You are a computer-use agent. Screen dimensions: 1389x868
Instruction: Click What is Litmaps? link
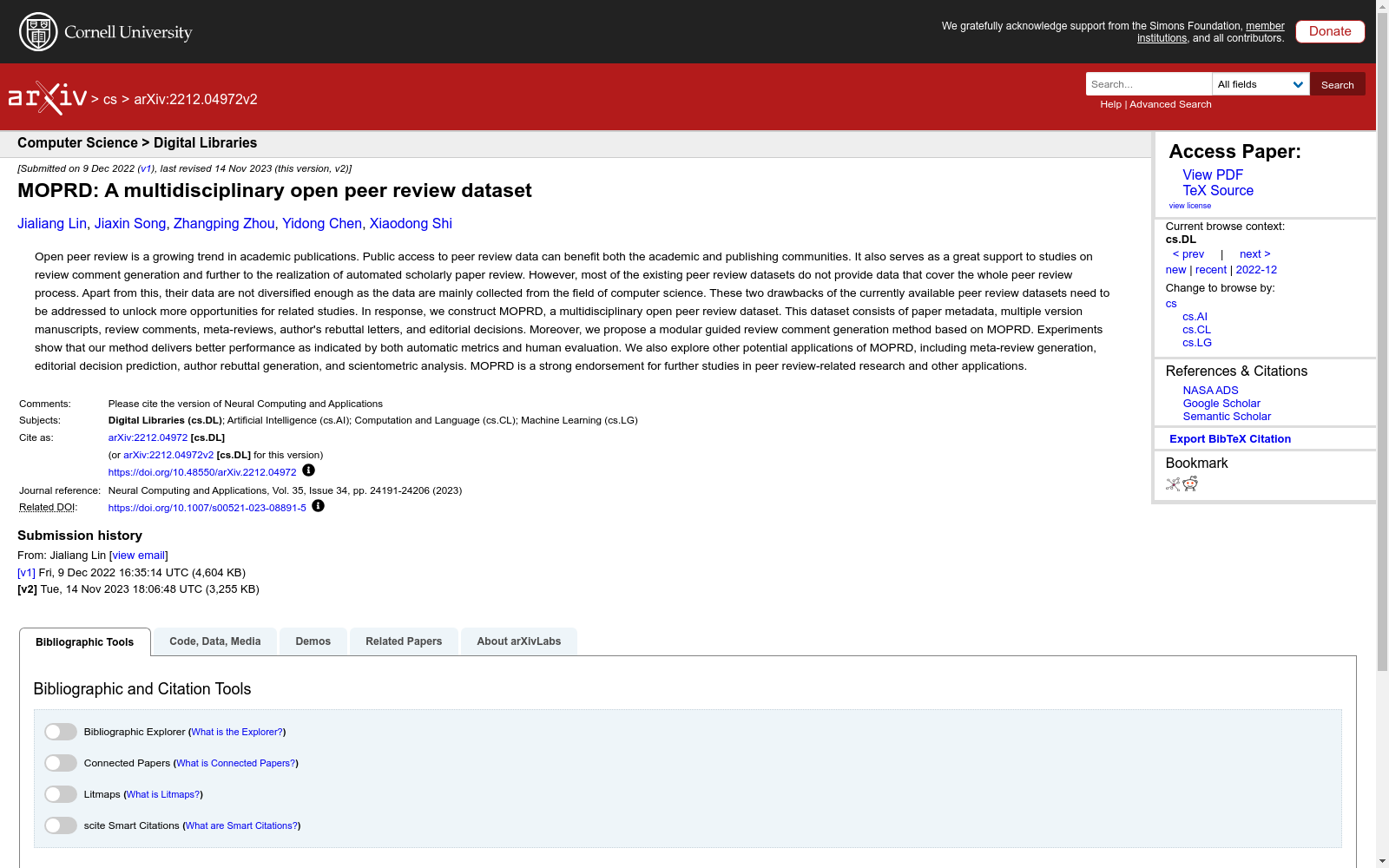click(163, 795)
